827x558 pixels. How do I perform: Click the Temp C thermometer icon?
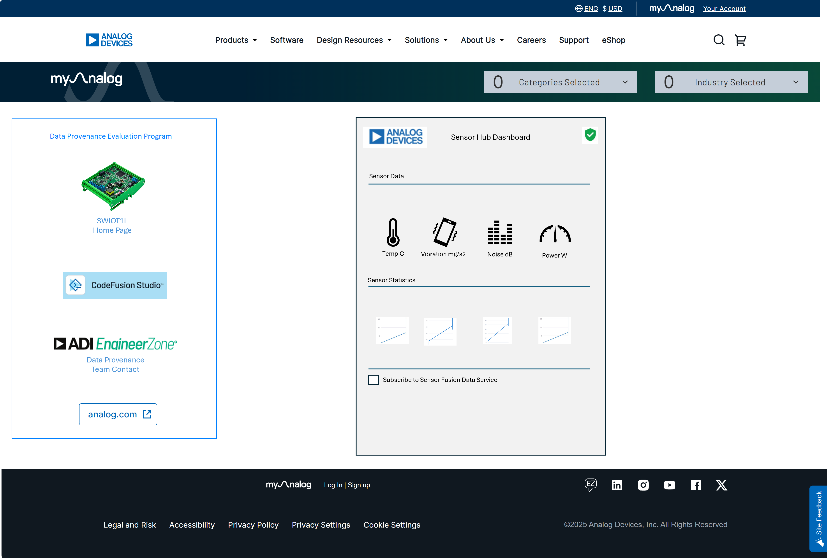click(x=393, y=233)
